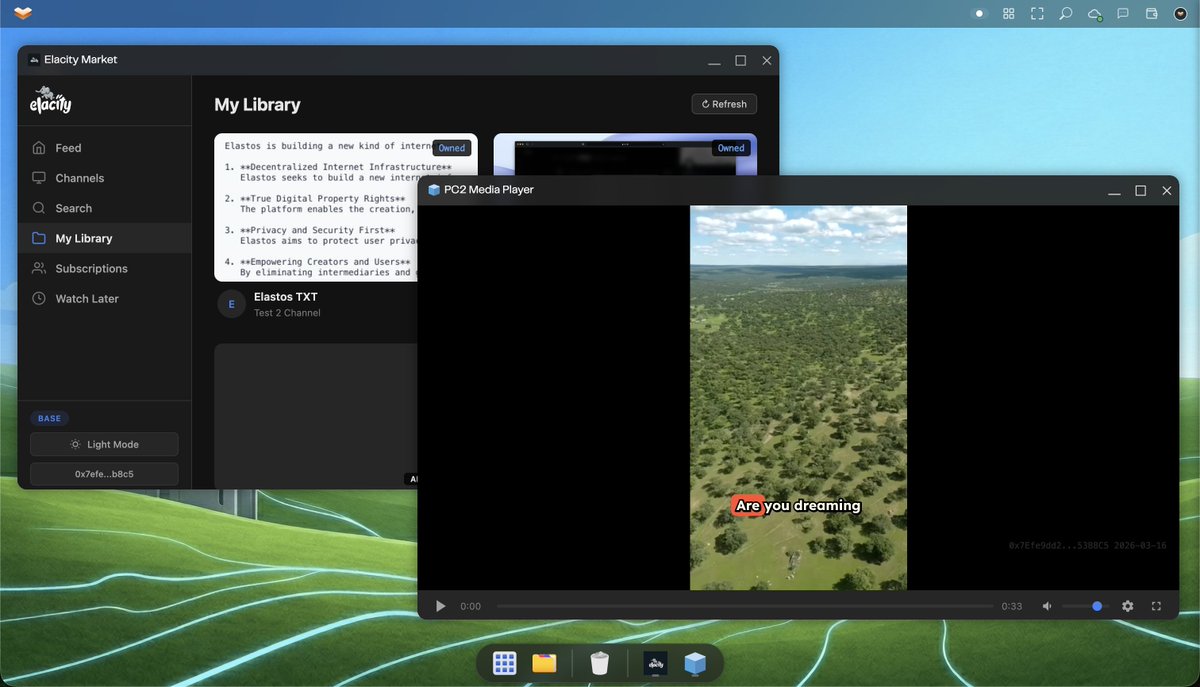The image size is (1200, 687).
Task: Click the wallet address 0x7efe...b8c5 button
Action: click(x=104, y=474)
